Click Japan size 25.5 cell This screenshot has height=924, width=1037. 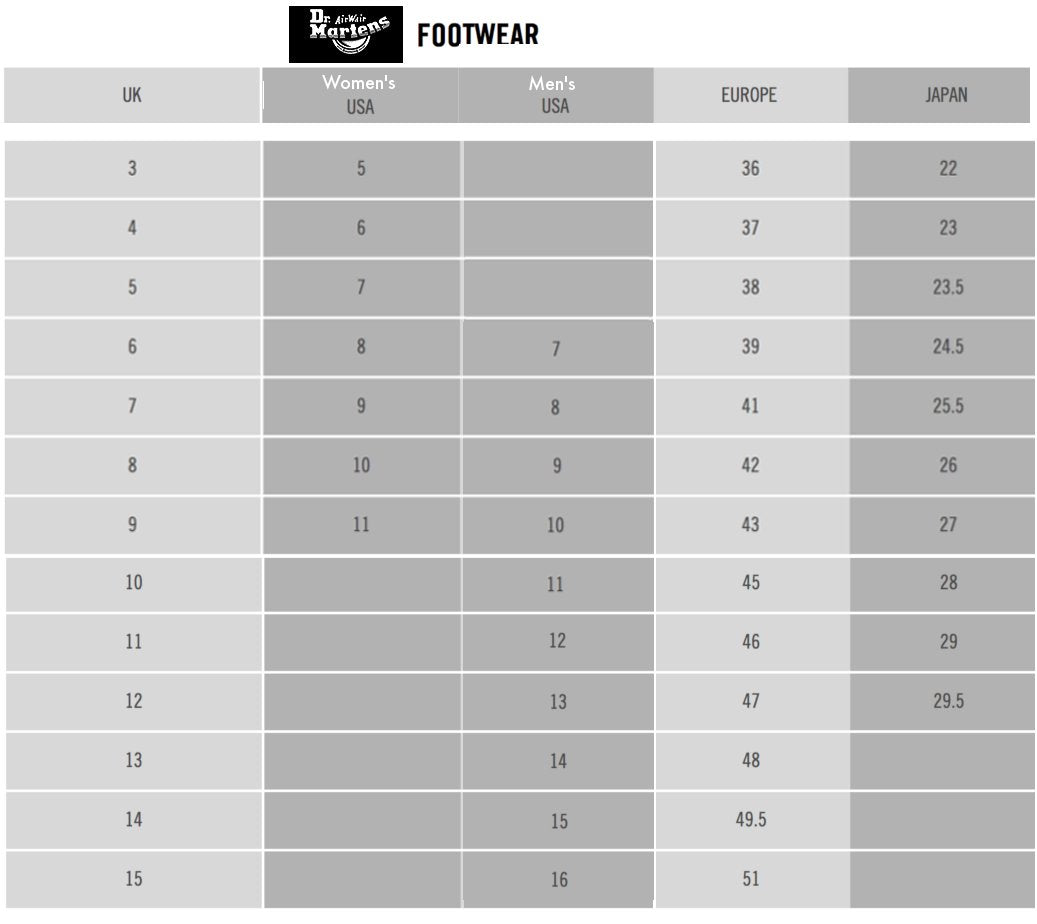[948, 406]
